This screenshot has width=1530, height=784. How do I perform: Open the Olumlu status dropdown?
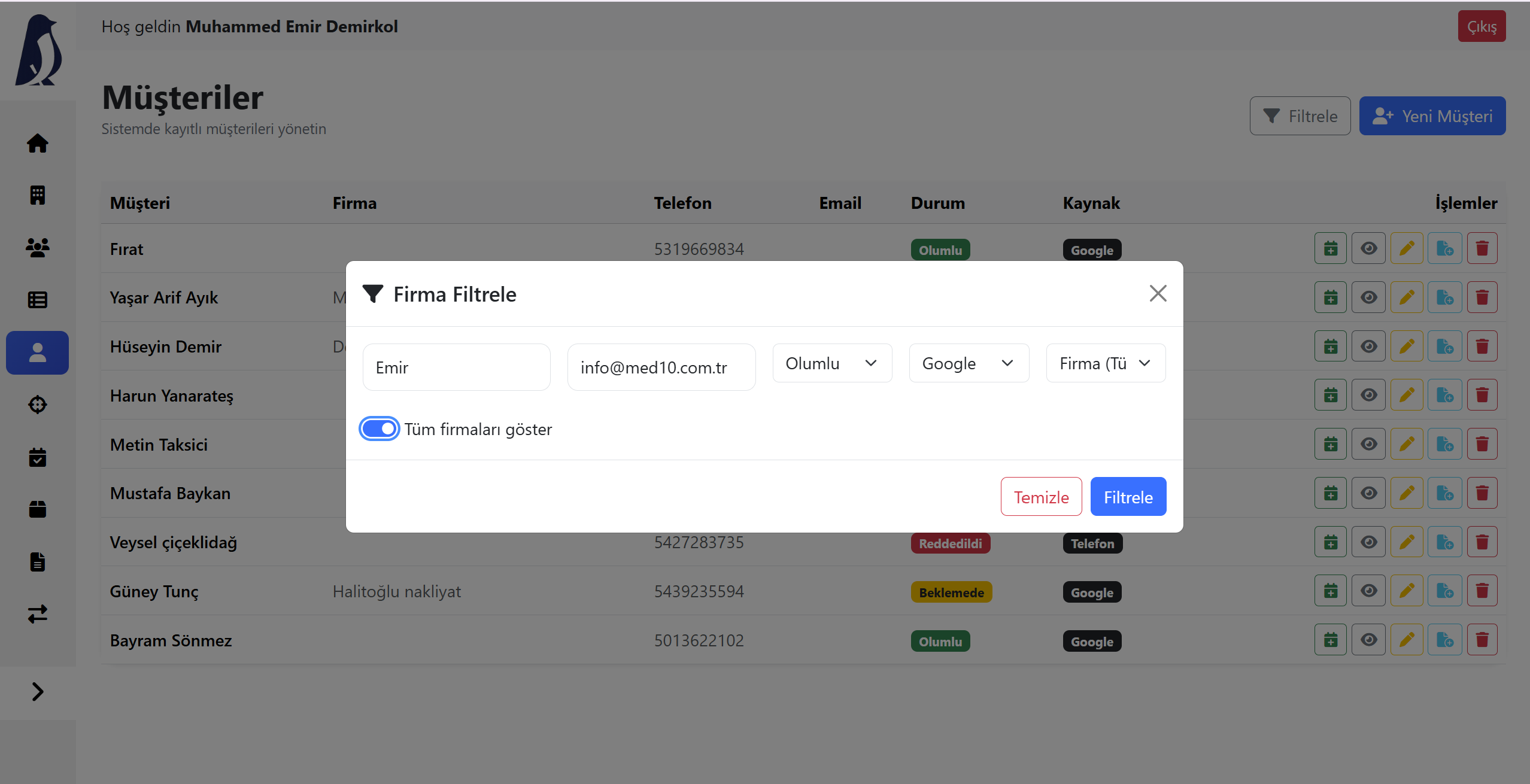(831, 363)
